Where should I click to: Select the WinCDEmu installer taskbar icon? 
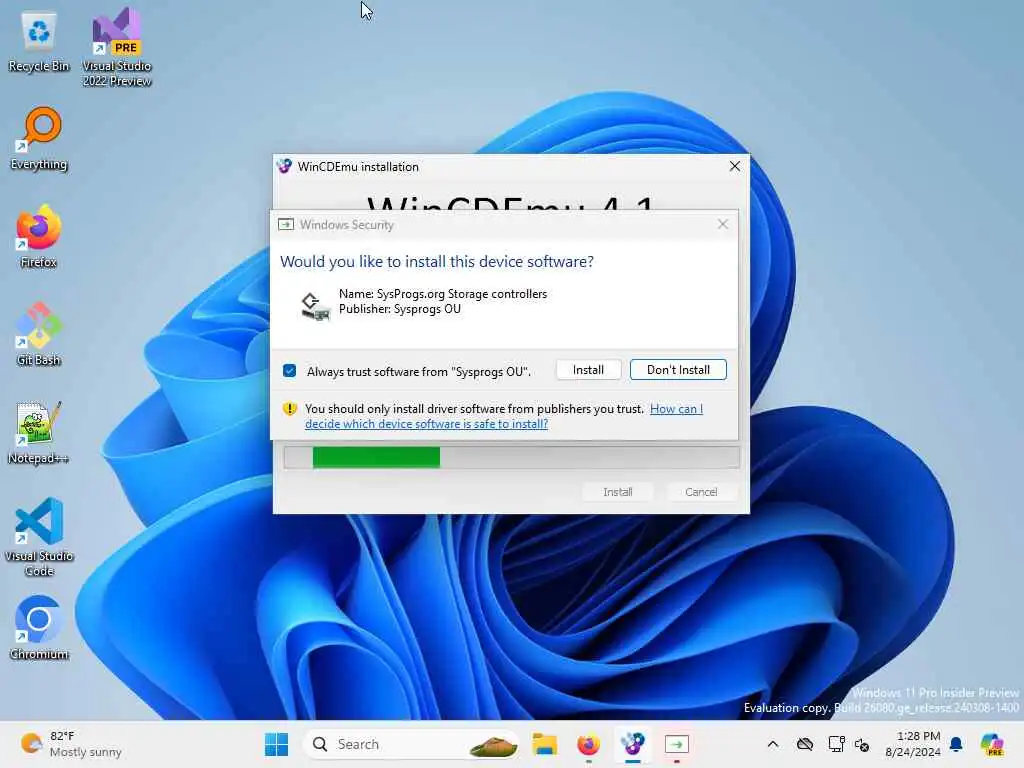632,744
